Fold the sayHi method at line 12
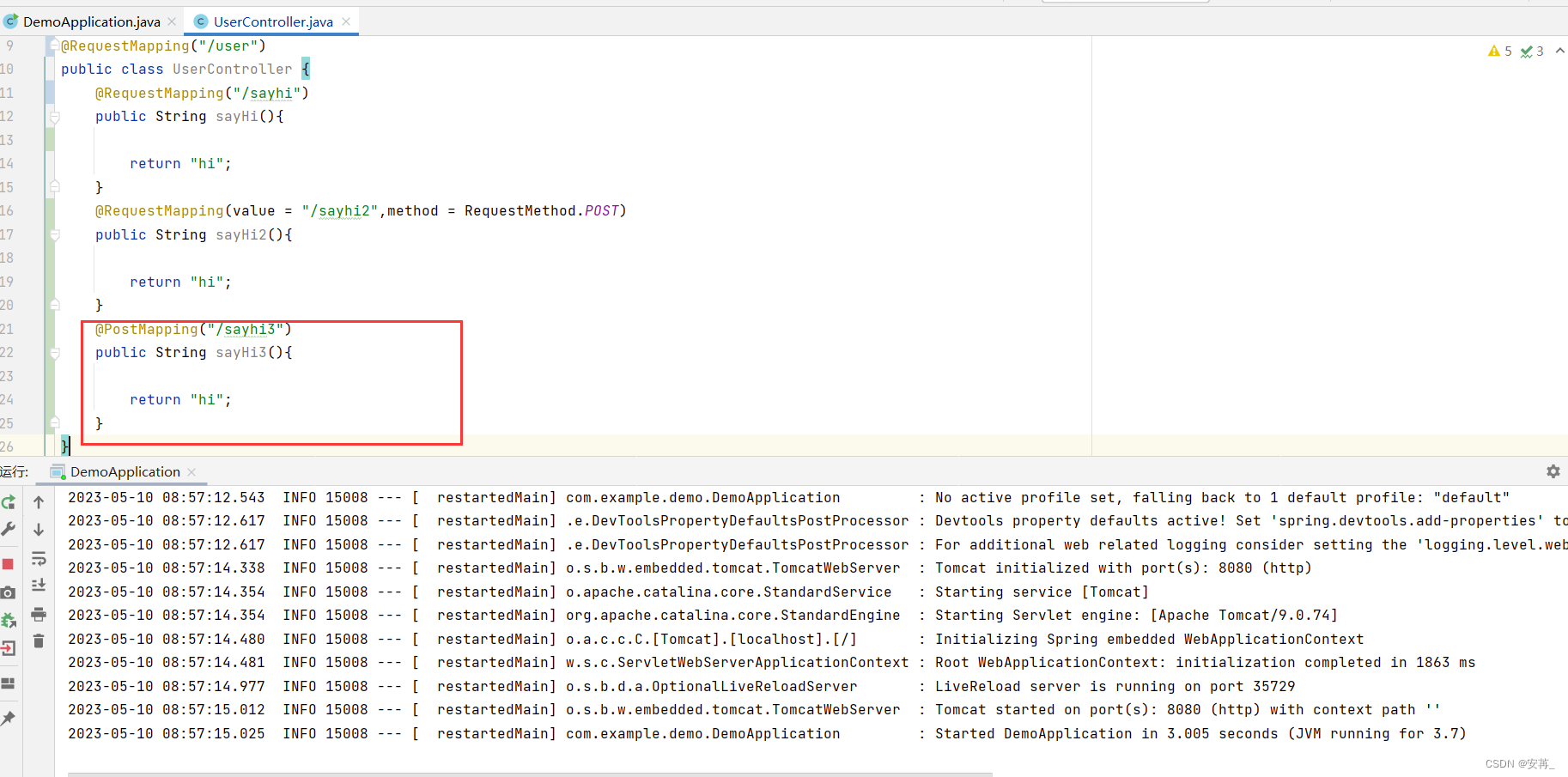Viewport: 1568px width, 777px height. coord(55,117)
